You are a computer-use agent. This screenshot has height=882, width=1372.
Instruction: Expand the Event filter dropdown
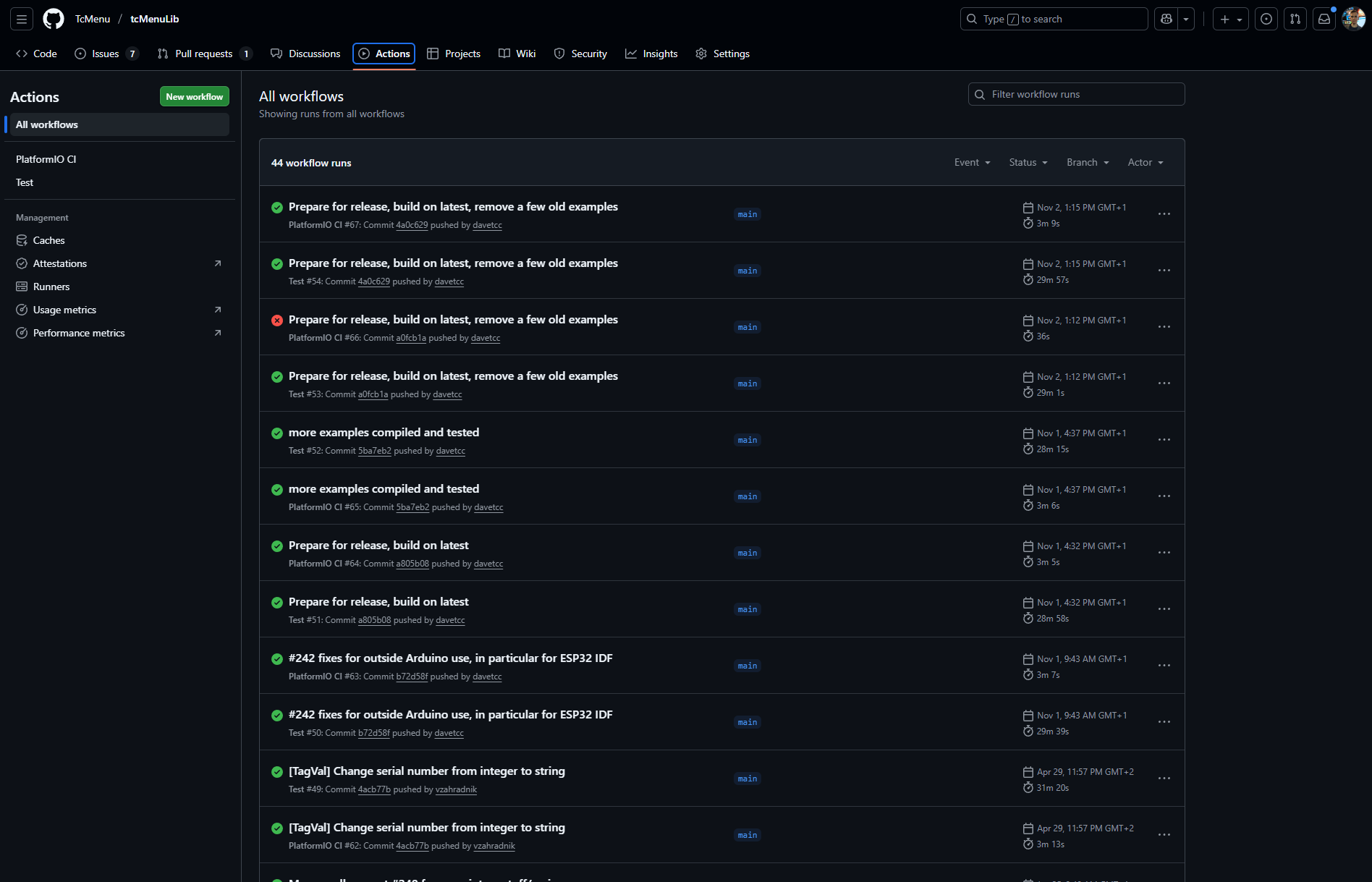pyautogui.click(x=972, y=163)
